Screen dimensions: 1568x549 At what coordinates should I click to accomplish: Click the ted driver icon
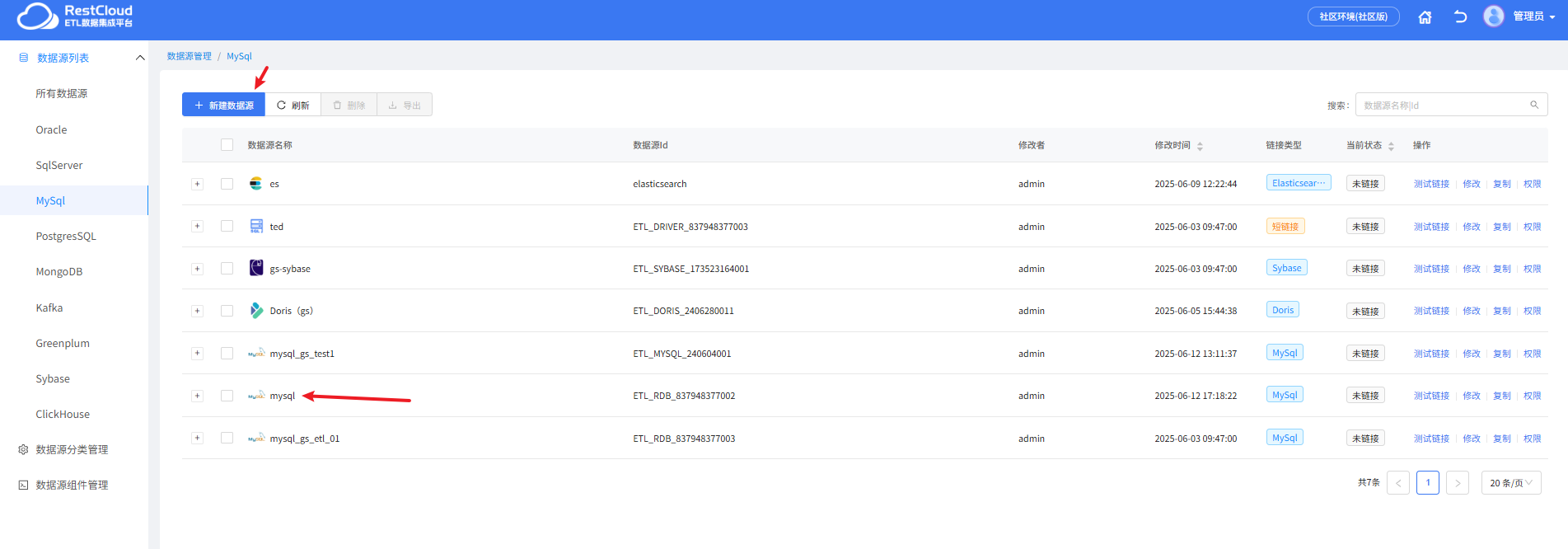click(256, 226)
